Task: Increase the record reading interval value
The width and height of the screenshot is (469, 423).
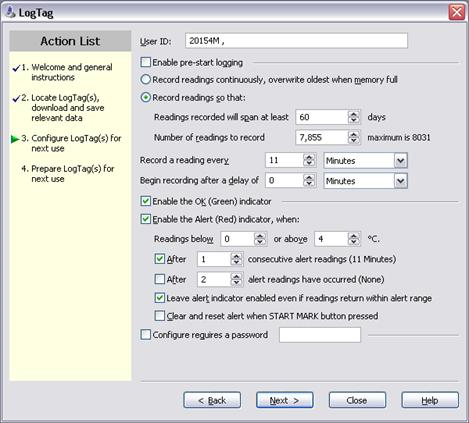Action: tap(309, 157)
